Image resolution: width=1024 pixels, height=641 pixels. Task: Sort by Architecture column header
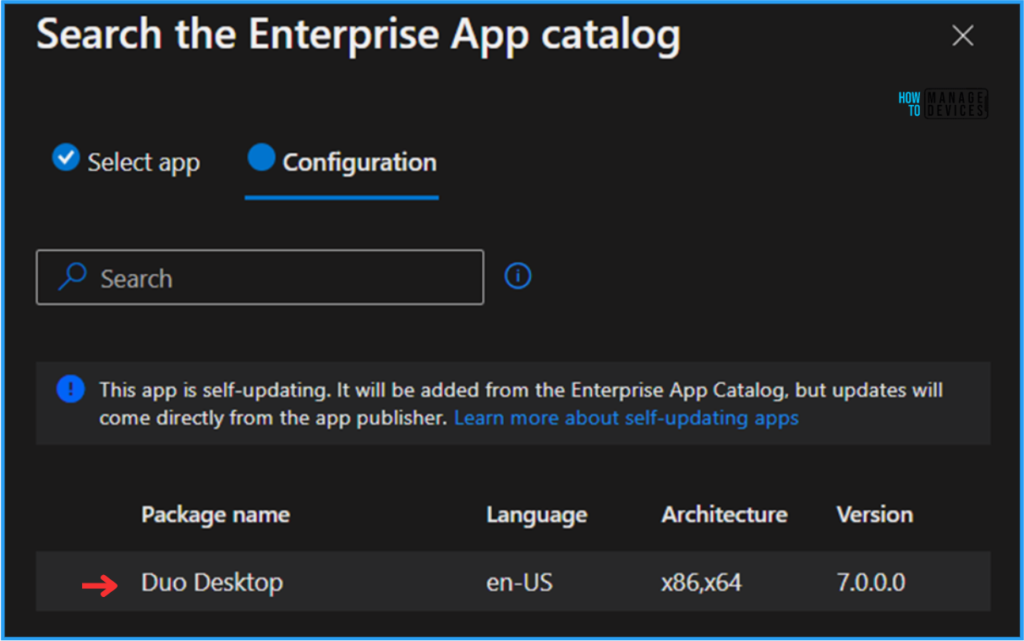coord(724,514)
